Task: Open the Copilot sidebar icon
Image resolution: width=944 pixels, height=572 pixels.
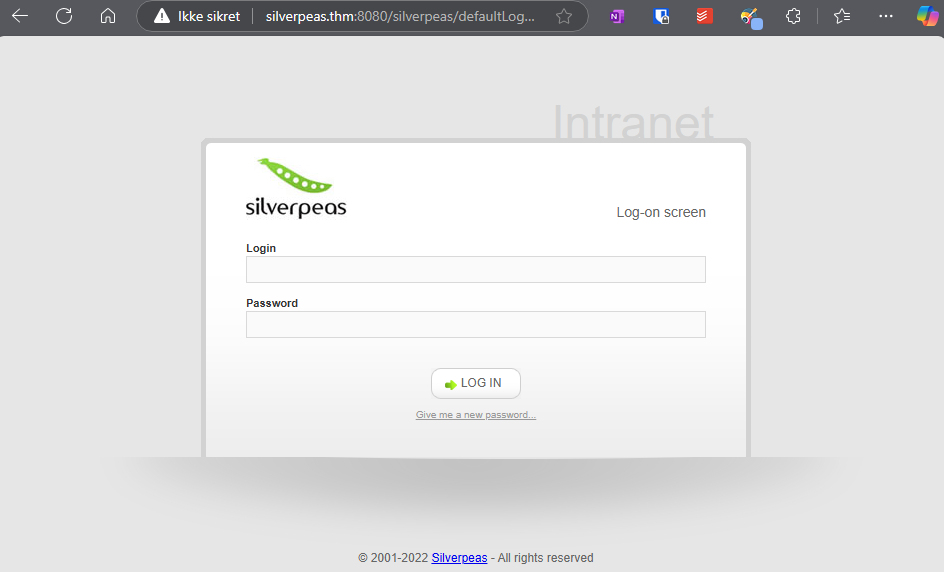Action: pos(927,16)
